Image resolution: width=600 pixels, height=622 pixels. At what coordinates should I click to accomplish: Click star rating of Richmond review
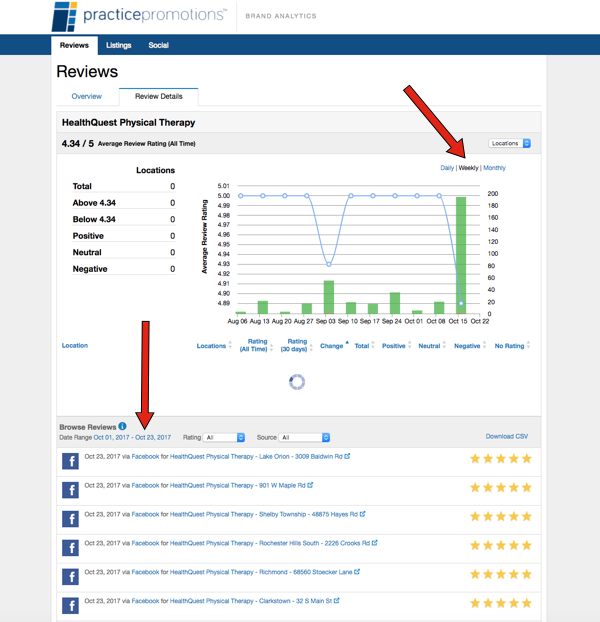pos(500,574)
